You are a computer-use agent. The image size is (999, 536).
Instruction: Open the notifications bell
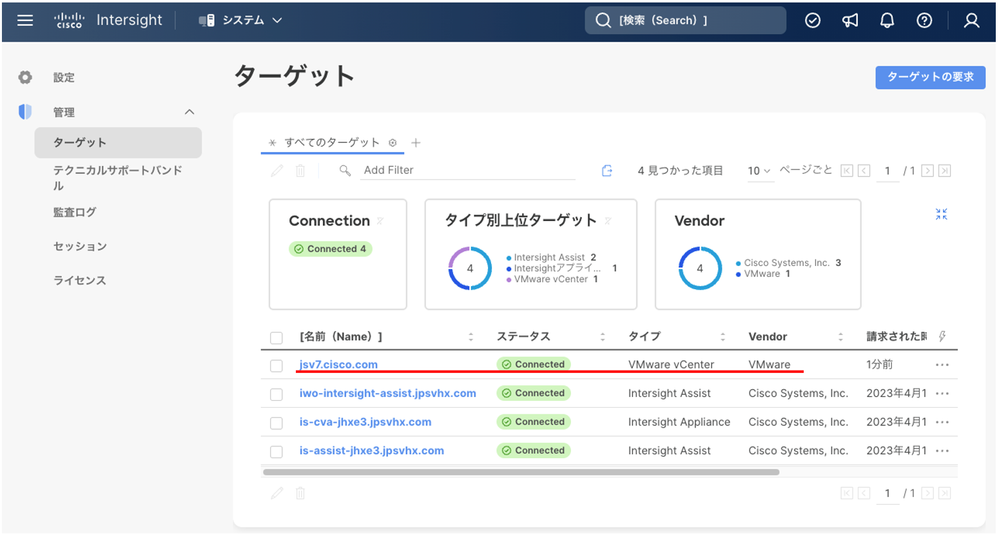click(x=887, y=20)
